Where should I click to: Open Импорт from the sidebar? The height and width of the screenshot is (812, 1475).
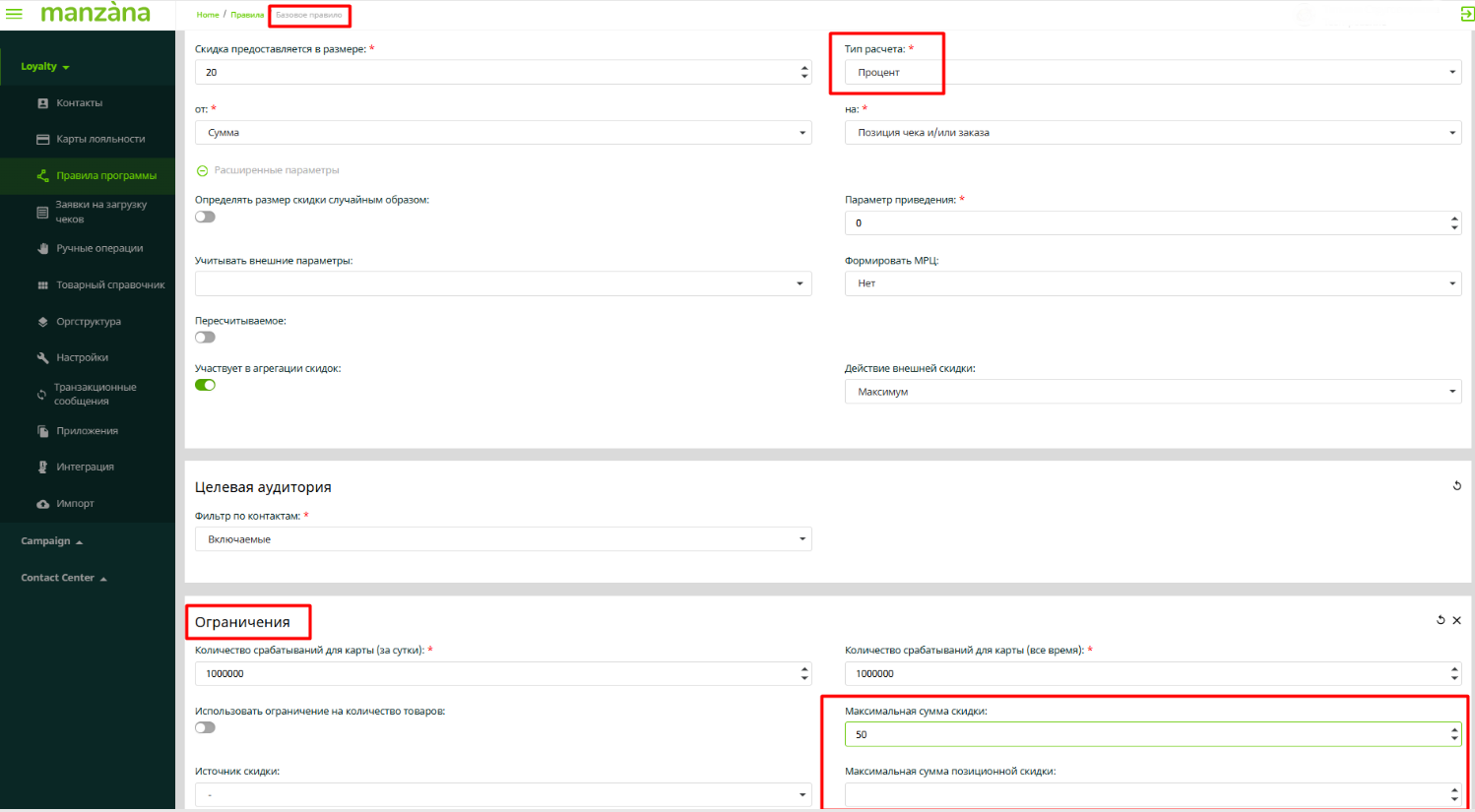75,504
